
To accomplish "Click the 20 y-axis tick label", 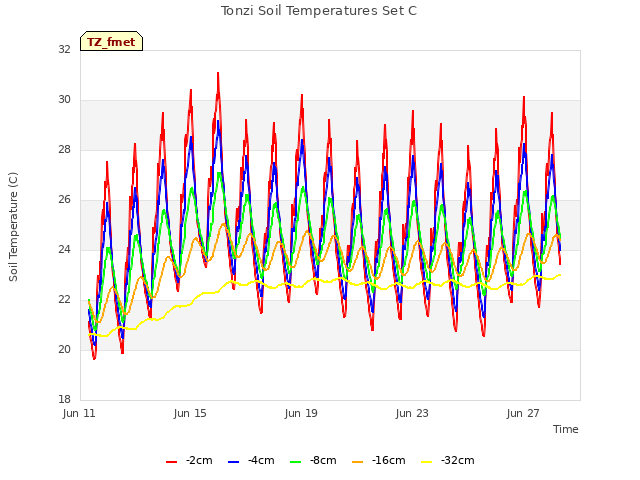I will tap(64, 349).
